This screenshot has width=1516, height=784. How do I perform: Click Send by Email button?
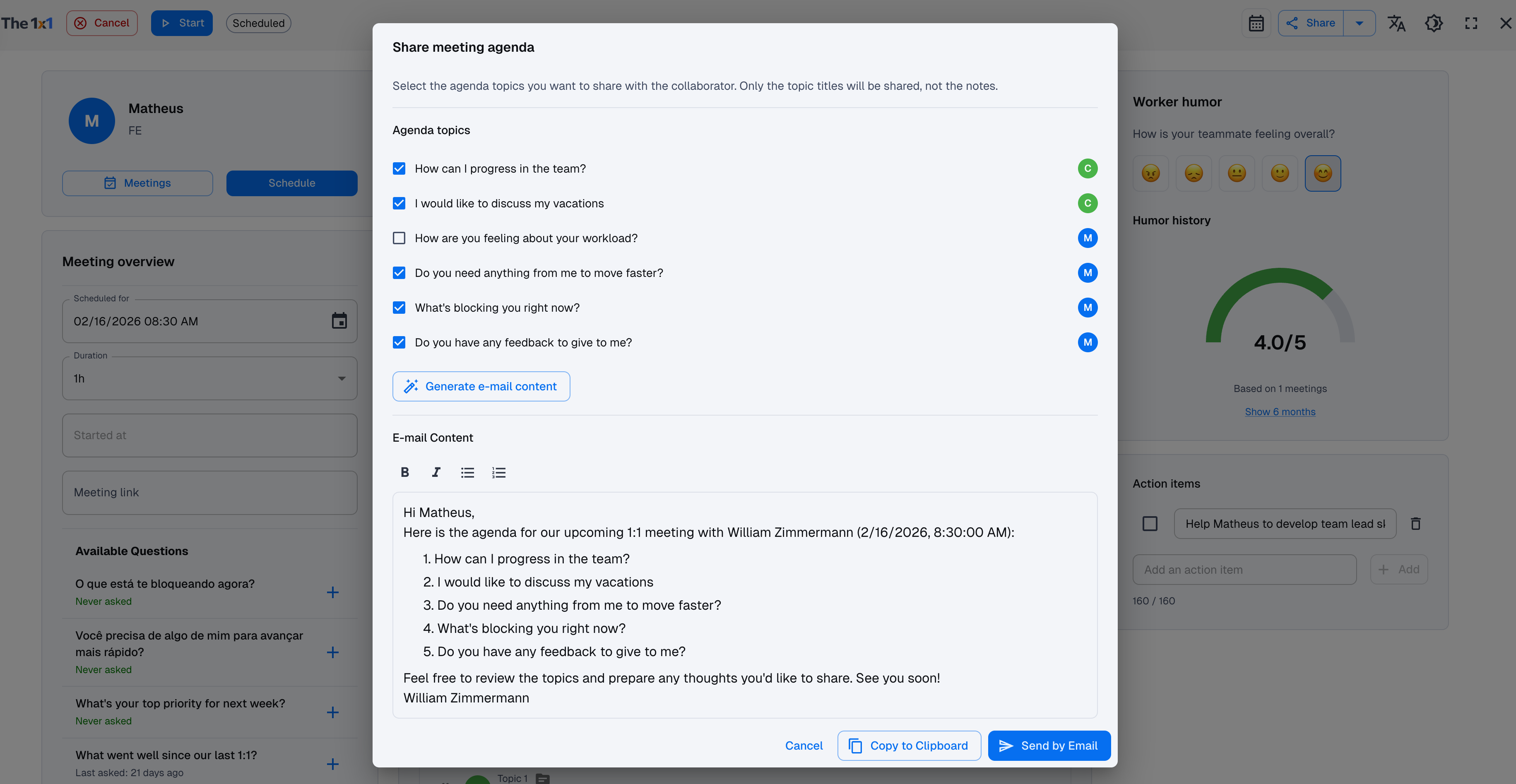click(1049, 745)
